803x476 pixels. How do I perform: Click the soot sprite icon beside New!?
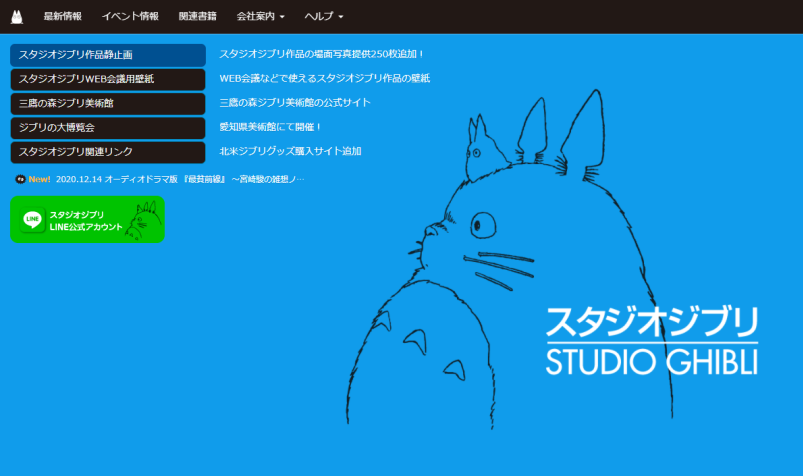[x=20, y=179]
